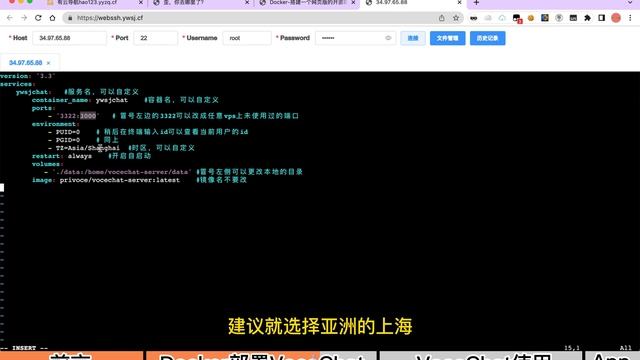
Task: Open the red profile avatar
Action: 616,18
